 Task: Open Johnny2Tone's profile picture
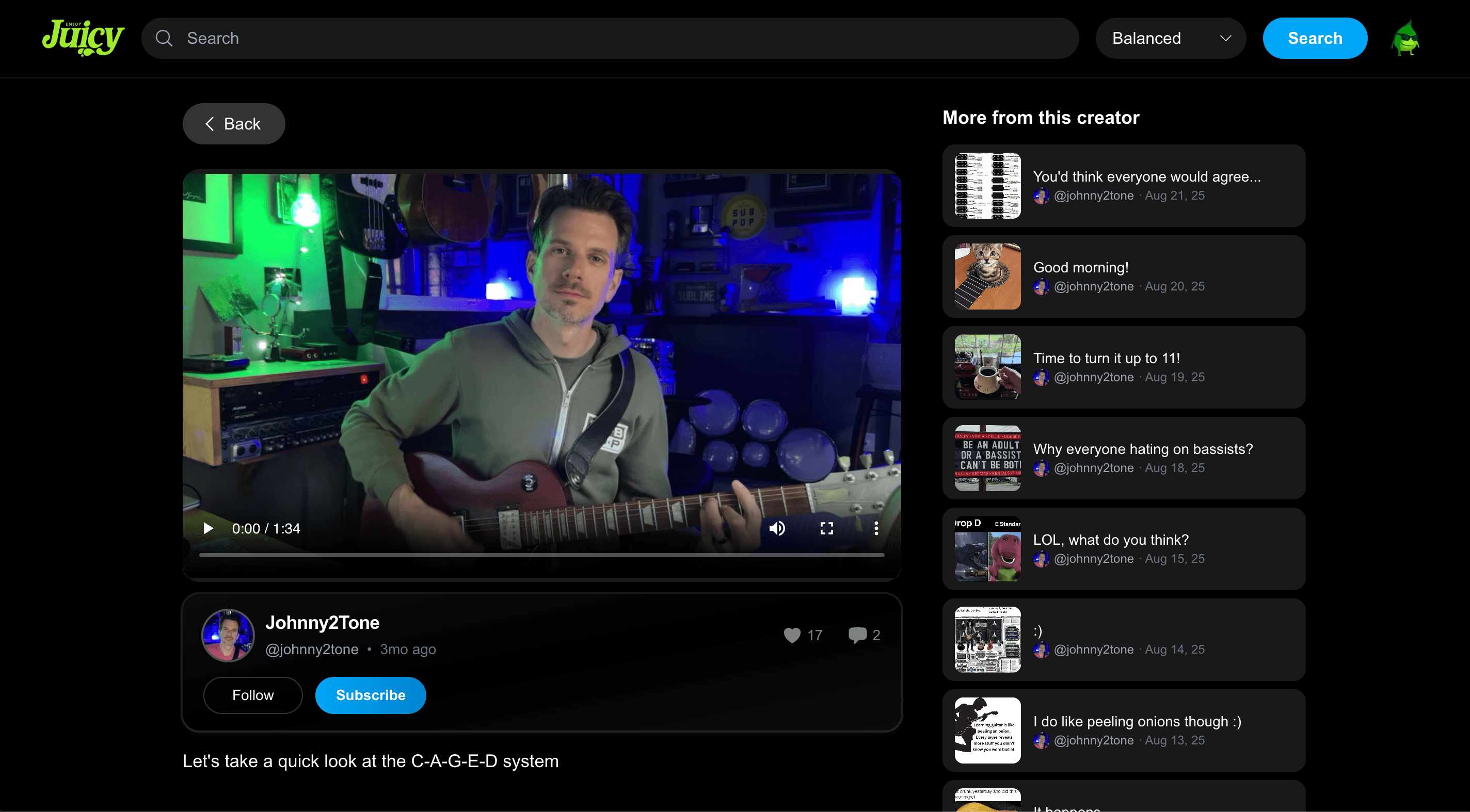(228, 635)
